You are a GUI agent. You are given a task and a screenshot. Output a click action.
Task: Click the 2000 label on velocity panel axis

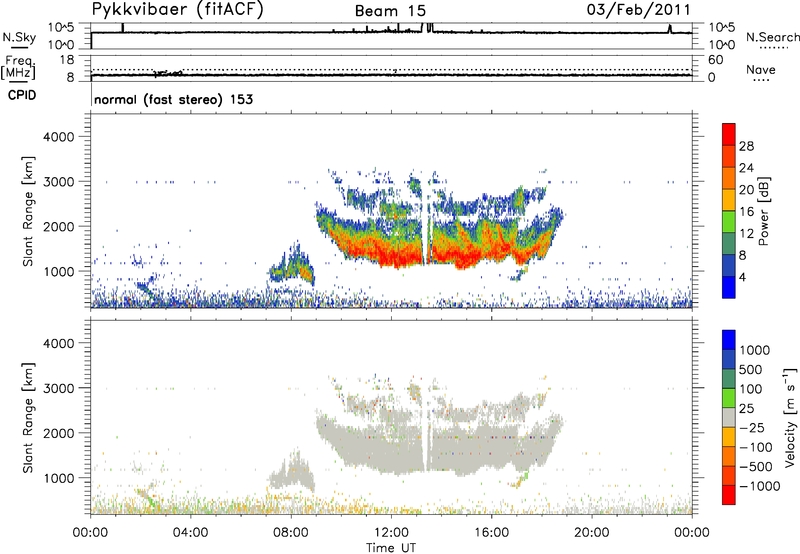[x=59, y=433]
